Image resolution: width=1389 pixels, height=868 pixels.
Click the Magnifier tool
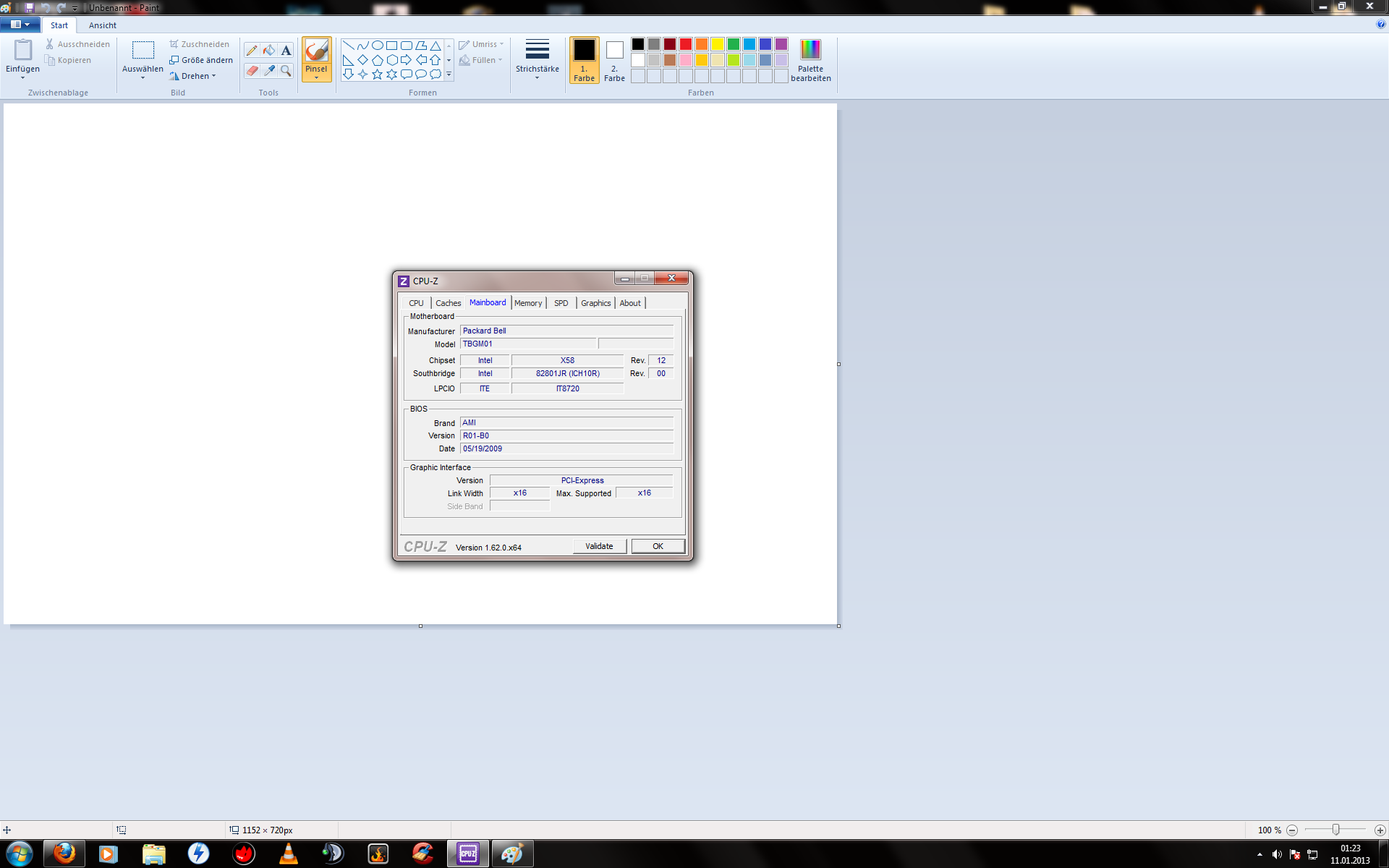pyautogui.click(x=286, y=70)
